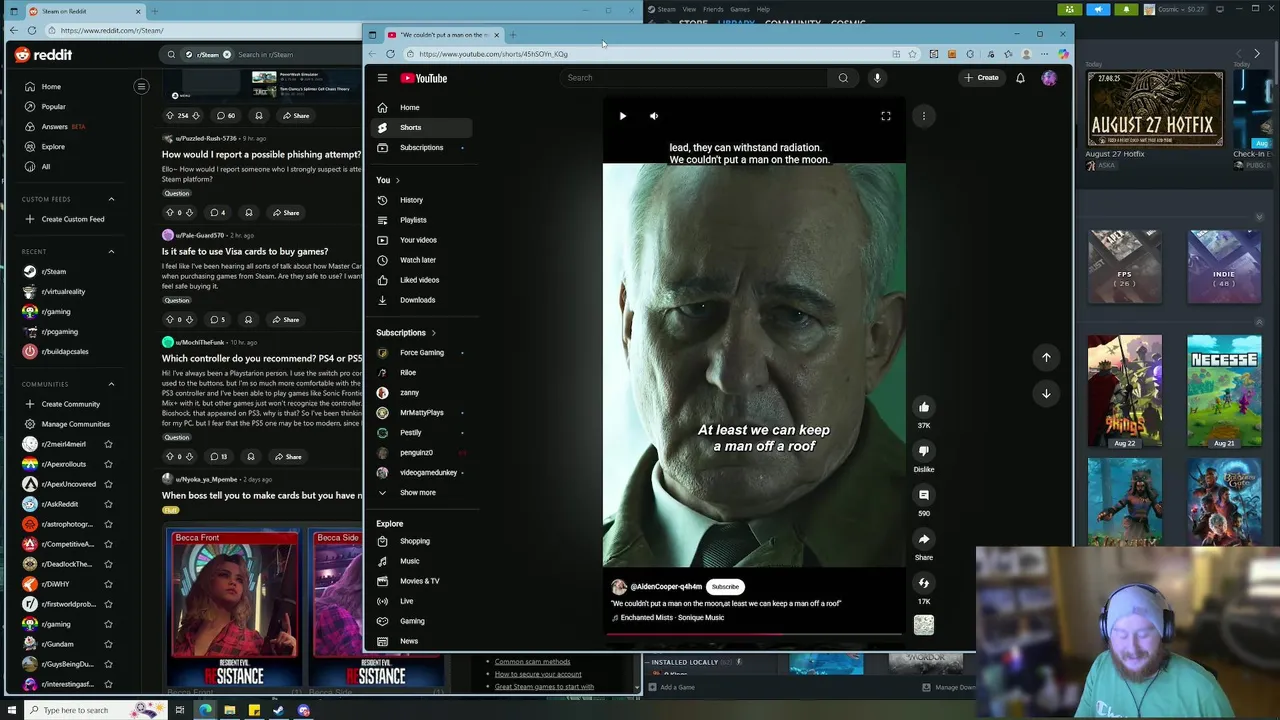Favorite r/2meirl4meirl with star toggle
The image size is (1280, 720).
point(108,444)
